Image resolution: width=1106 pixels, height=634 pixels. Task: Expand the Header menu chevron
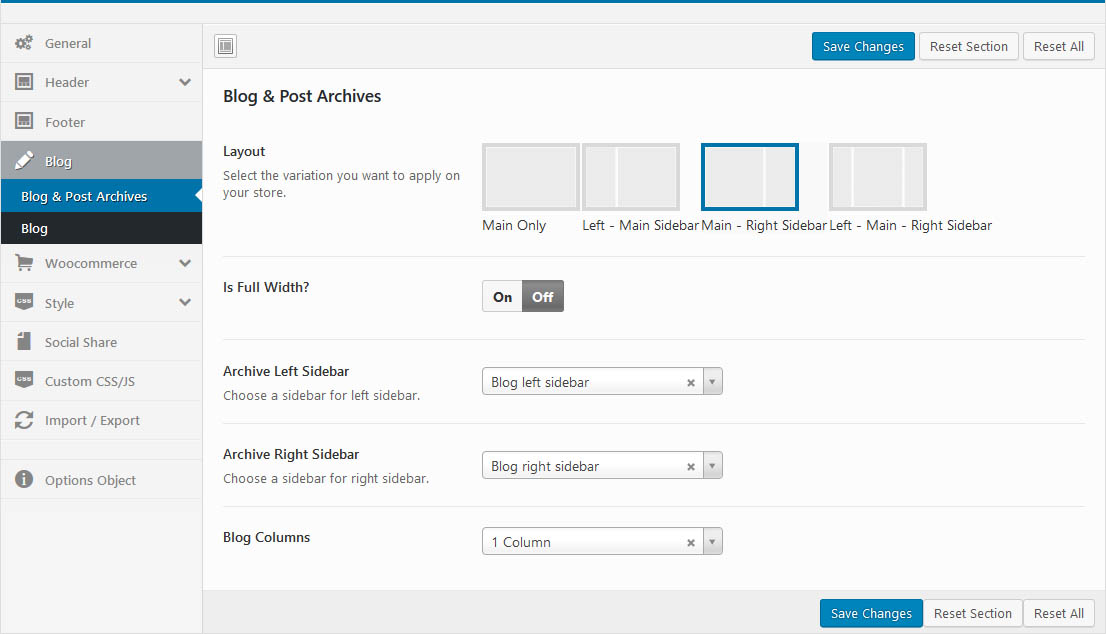(185, 82)
